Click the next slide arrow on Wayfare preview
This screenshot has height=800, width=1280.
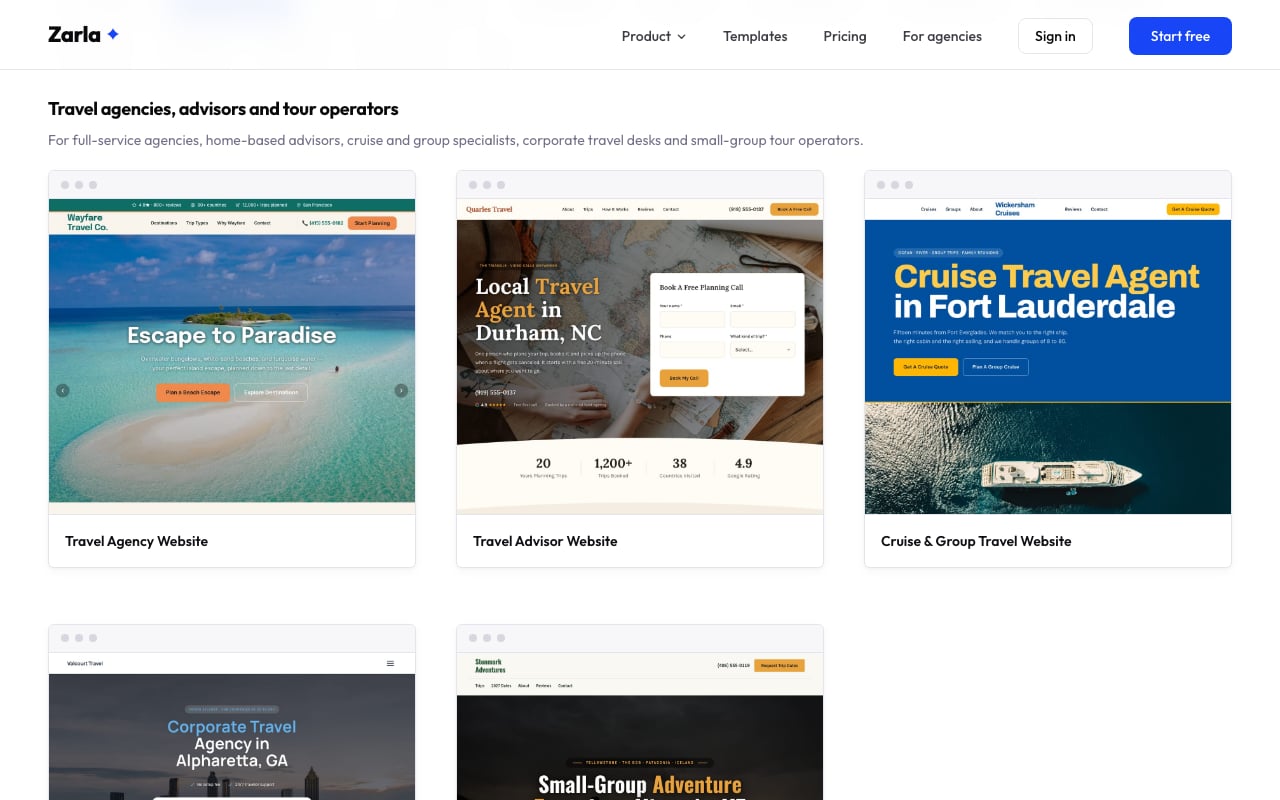pyautogui.click(x=401, y=390)
